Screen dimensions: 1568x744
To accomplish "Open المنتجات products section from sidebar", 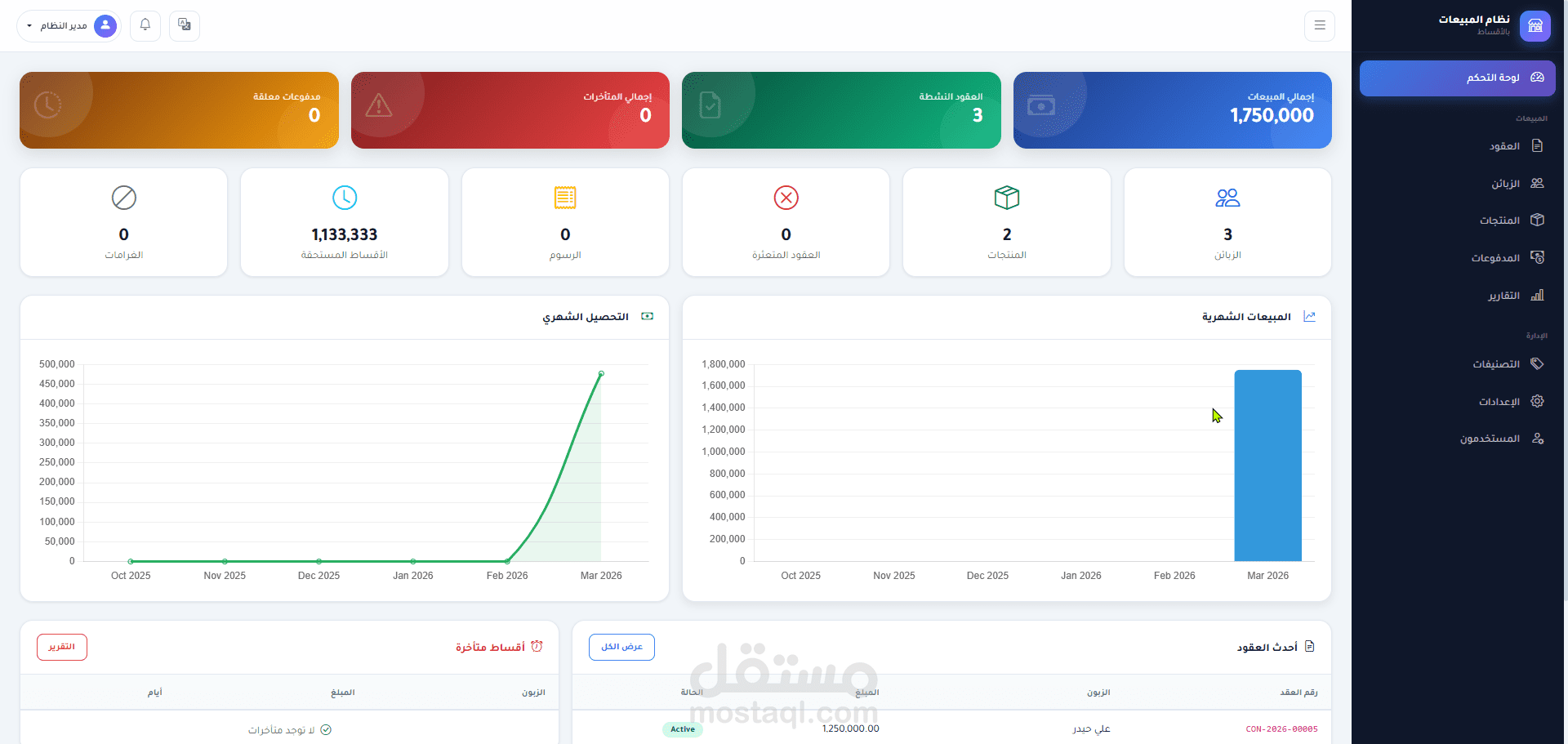I will pos(1538,220).
